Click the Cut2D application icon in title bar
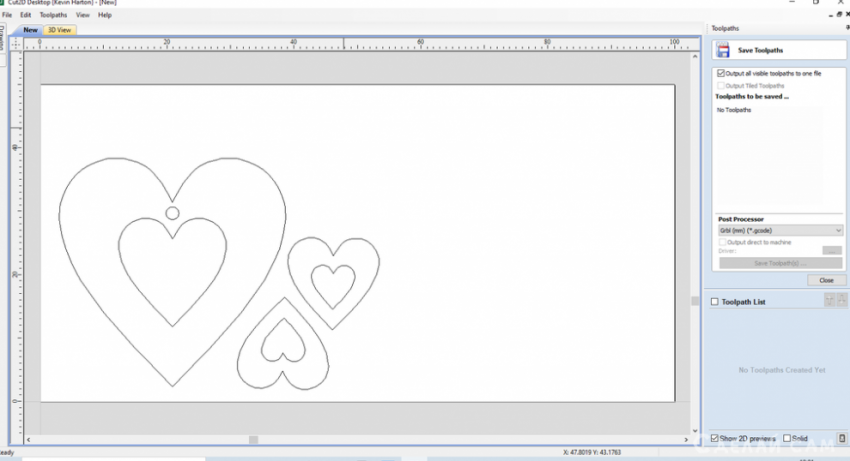The width and height of the screenshot is (850, 461). click(x=4, y=4)
